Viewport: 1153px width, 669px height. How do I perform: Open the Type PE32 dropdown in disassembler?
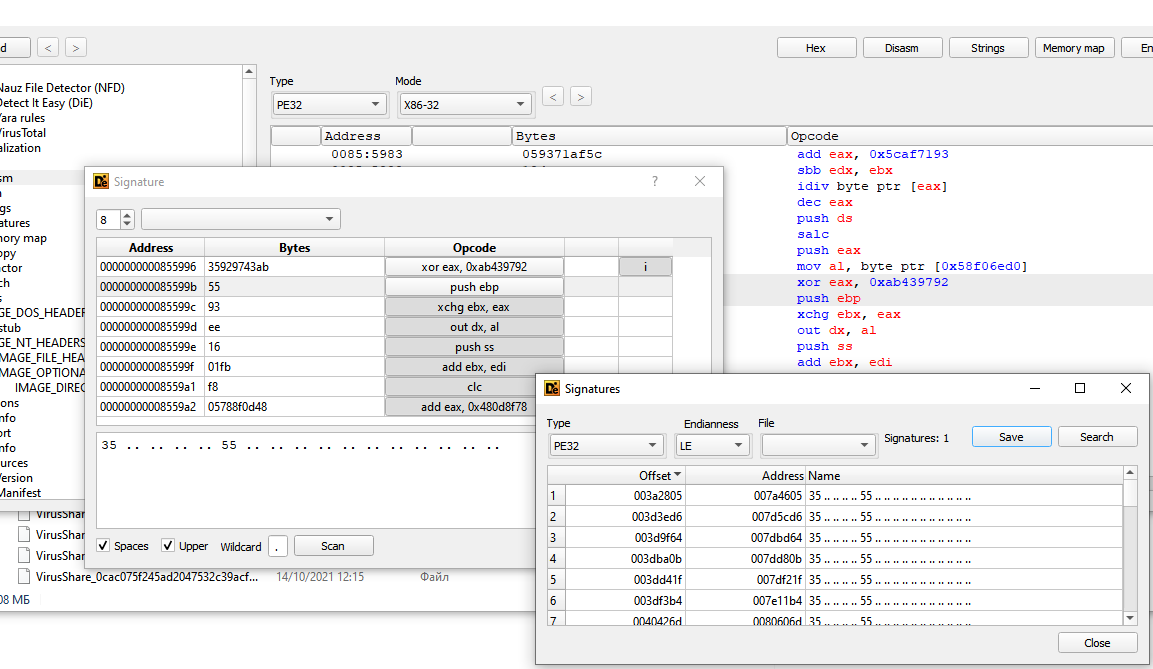click(x=329, y=104)
